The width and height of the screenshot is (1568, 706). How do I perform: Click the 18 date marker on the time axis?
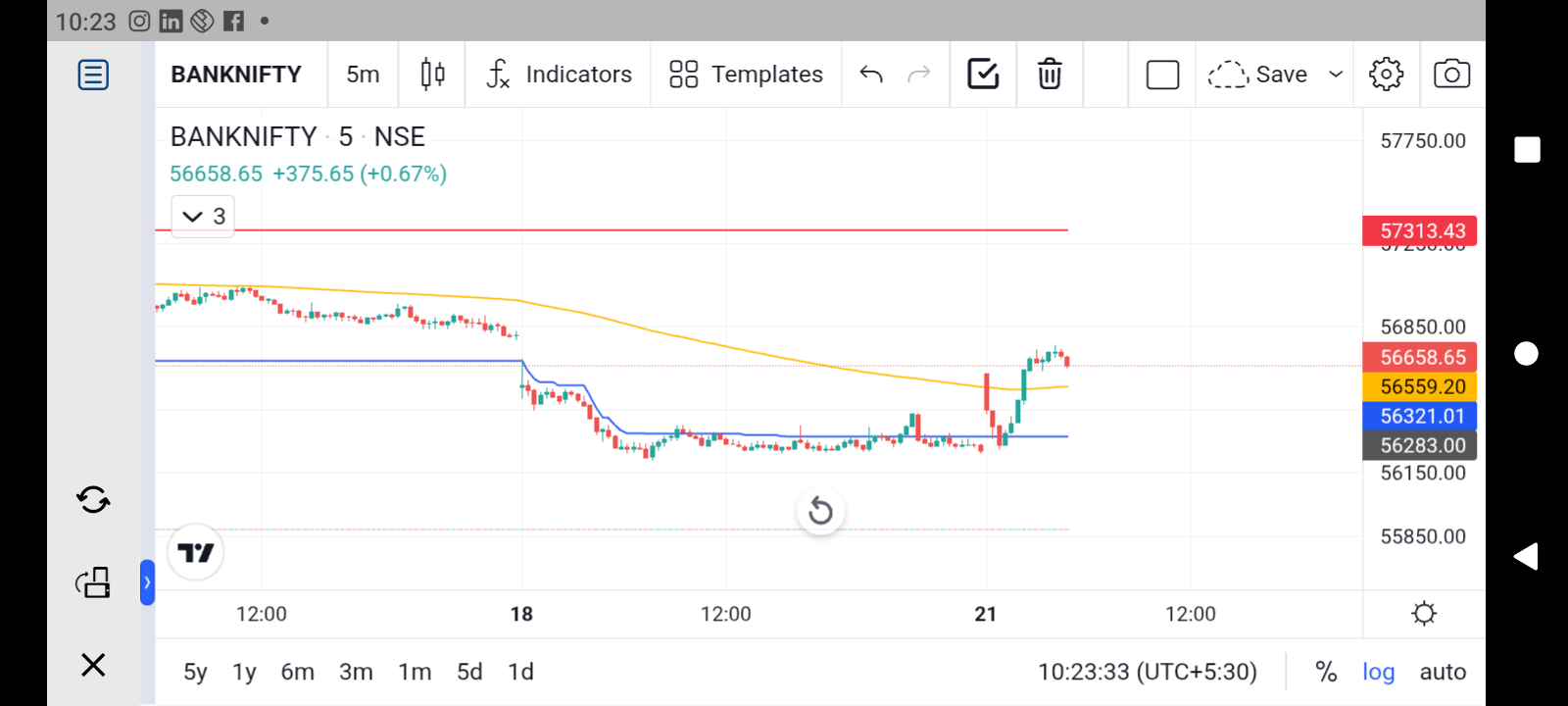tap(521, 614)
